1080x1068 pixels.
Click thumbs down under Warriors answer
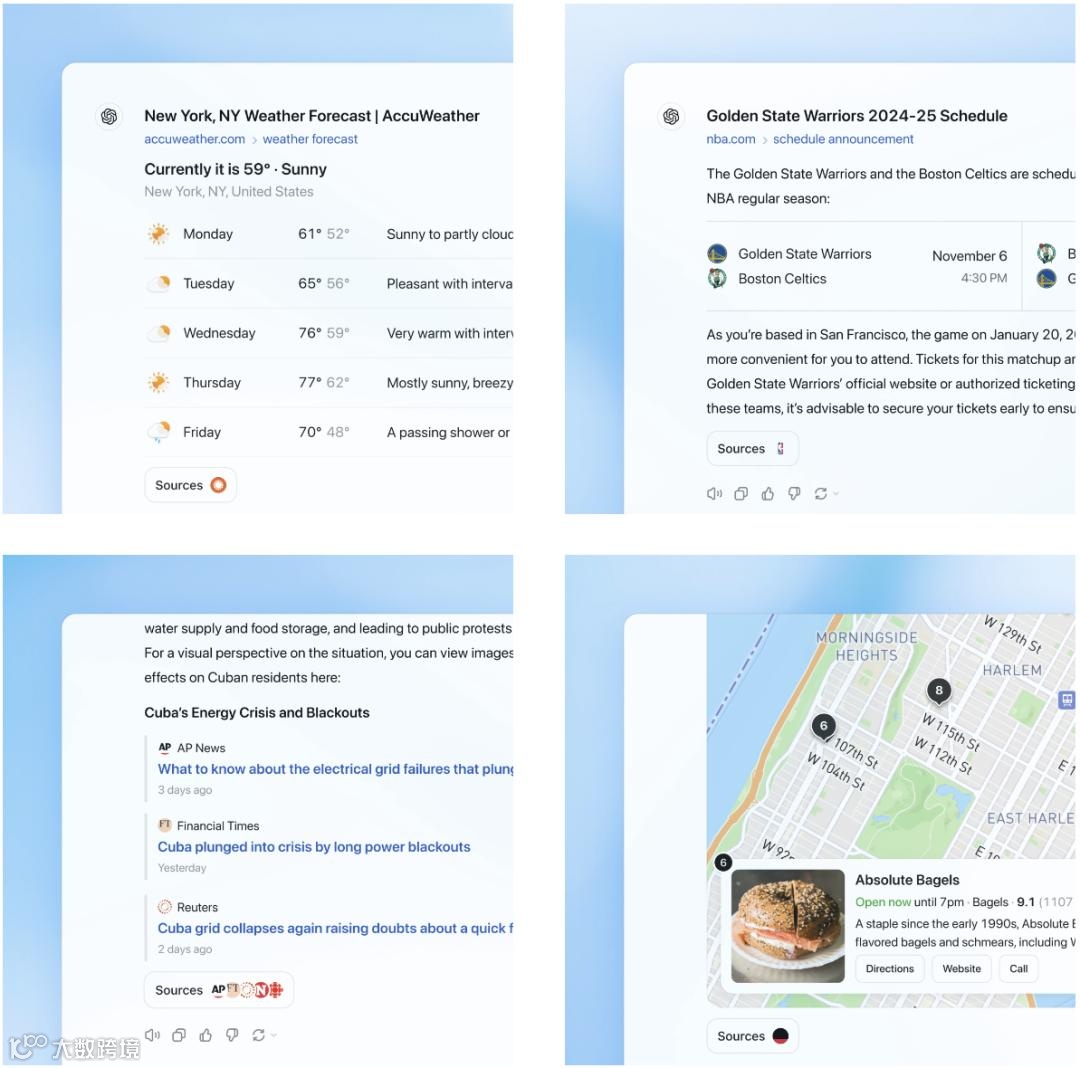(794, 494)
